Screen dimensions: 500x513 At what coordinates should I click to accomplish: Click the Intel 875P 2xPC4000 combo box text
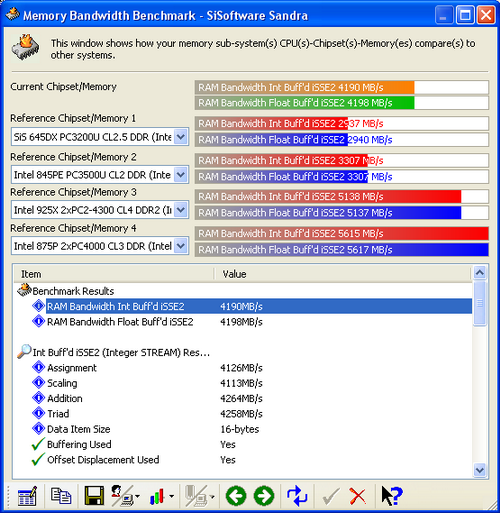tap(93, 246)
